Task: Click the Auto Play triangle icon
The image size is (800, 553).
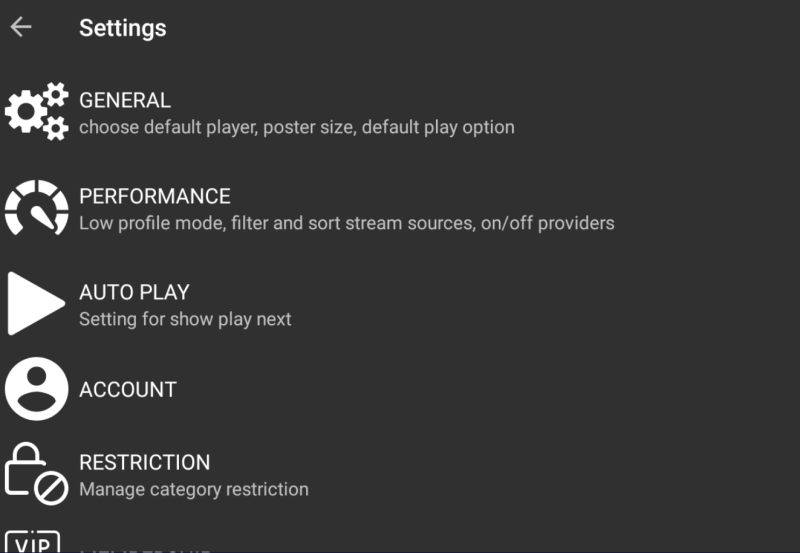Action: 36,303
